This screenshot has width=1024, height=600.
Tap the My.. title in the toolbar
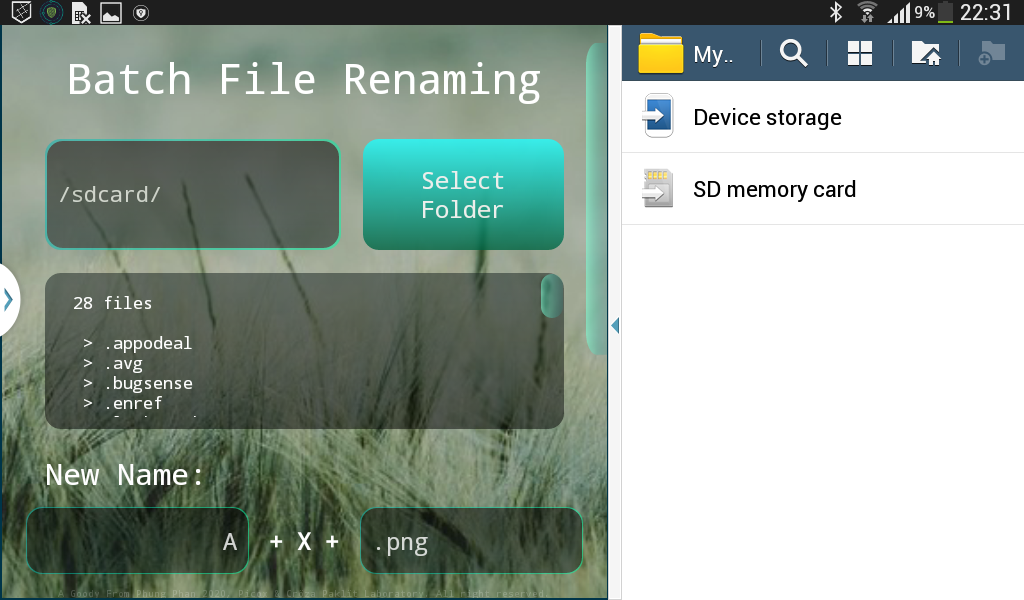pos(714,54)
